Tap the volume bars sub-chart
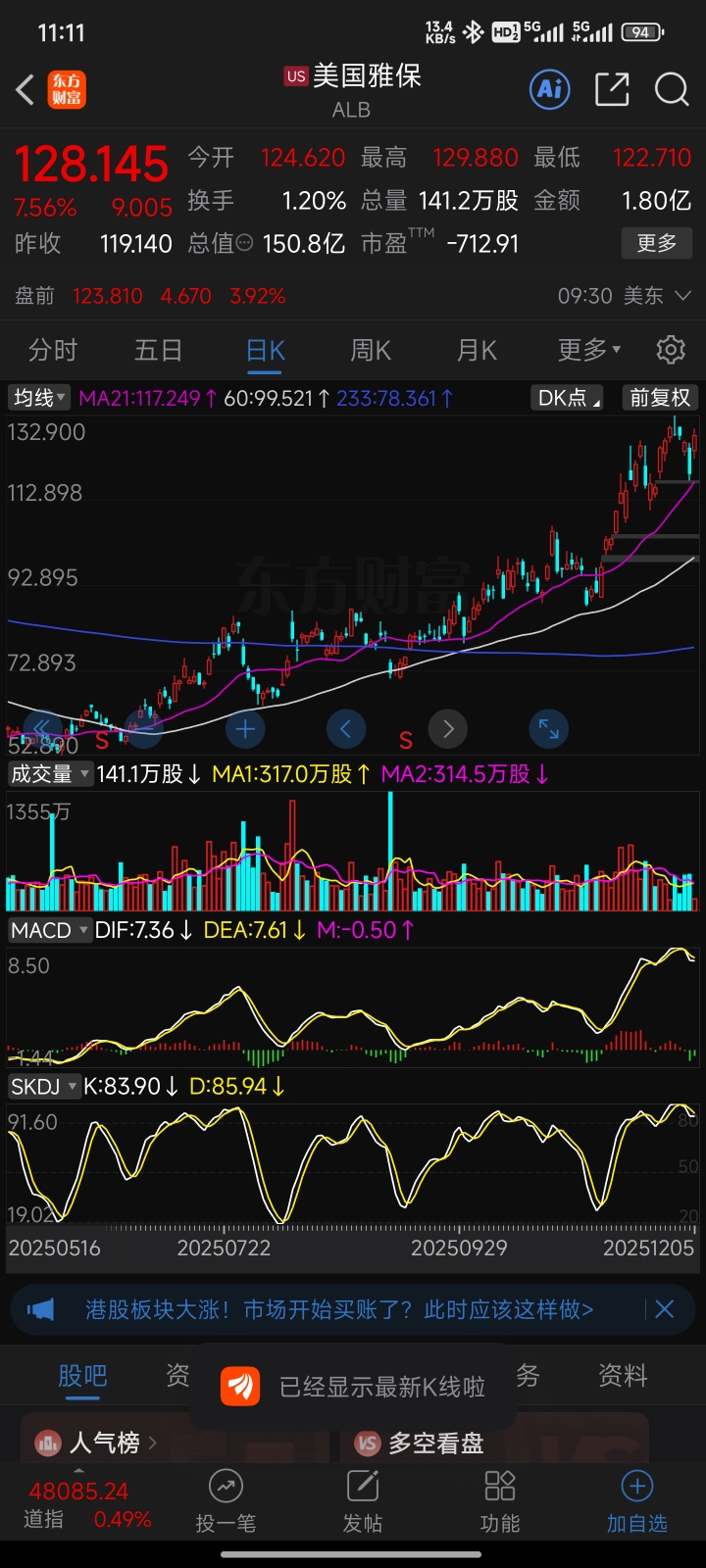Image resolution: width=706 pixels, height=1568 pixels. tap(353, 851)
